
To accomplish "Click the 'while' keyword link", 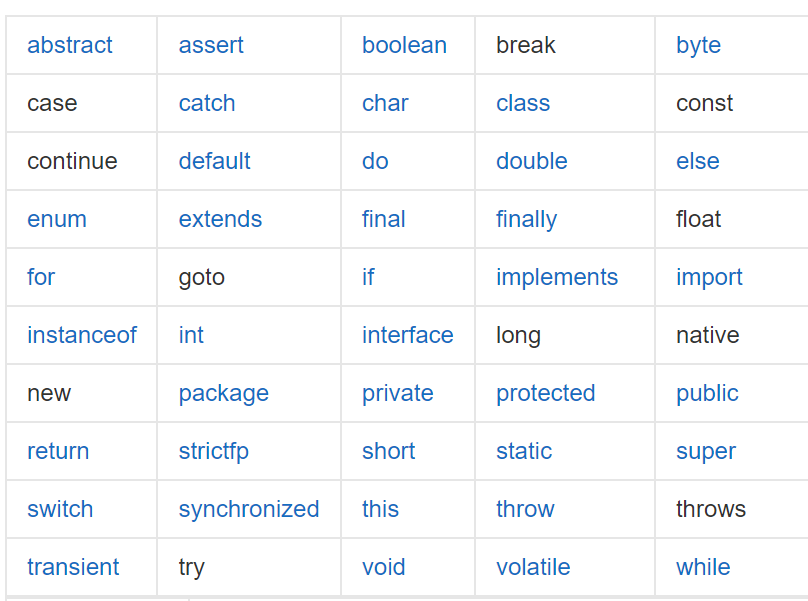I will coord(703,567).
